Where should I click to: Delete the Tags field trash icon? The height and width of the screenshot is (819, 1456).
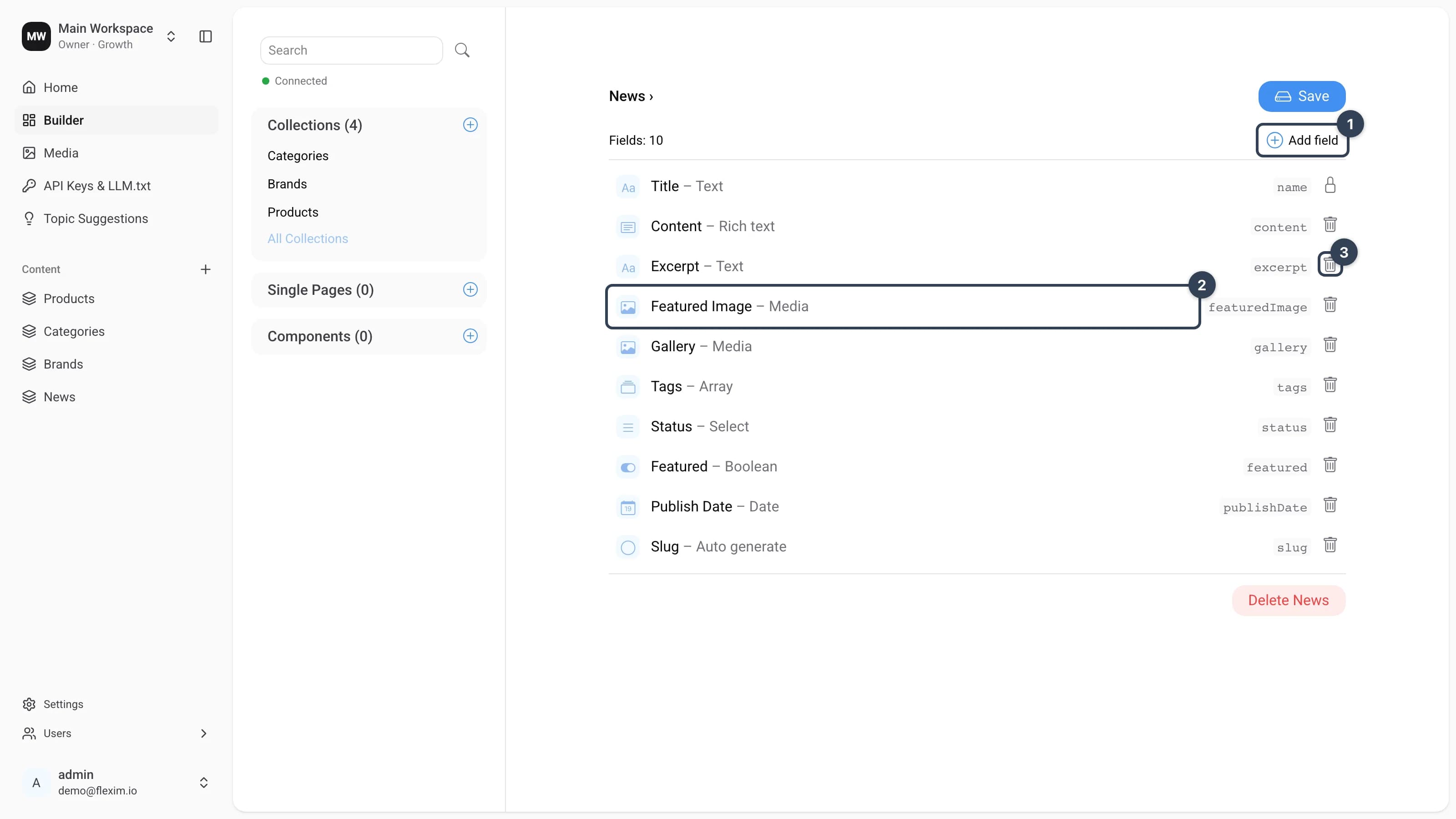click(x=1330, y=385)
